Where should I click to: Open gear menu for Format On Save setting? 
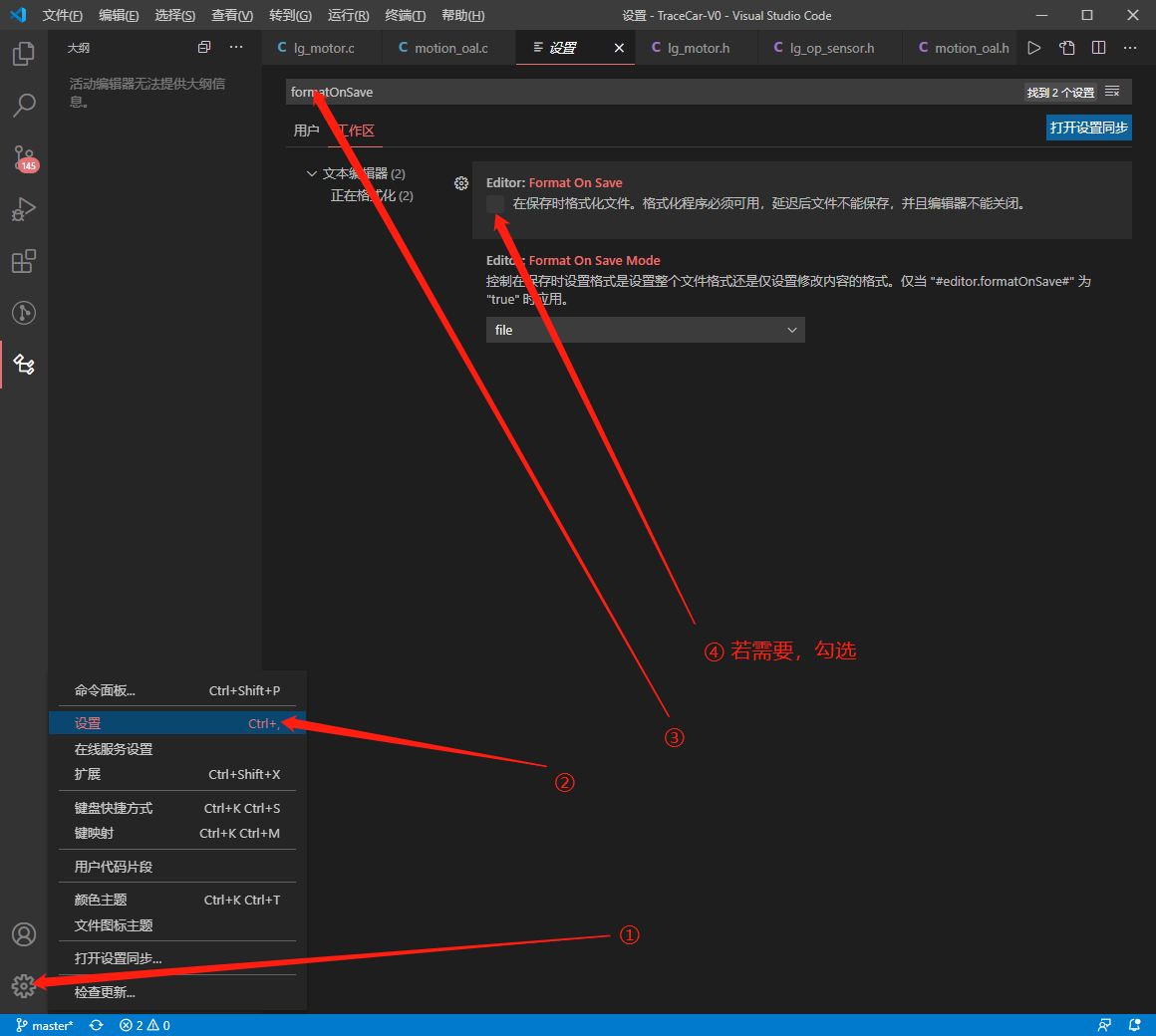click(461, 183)
